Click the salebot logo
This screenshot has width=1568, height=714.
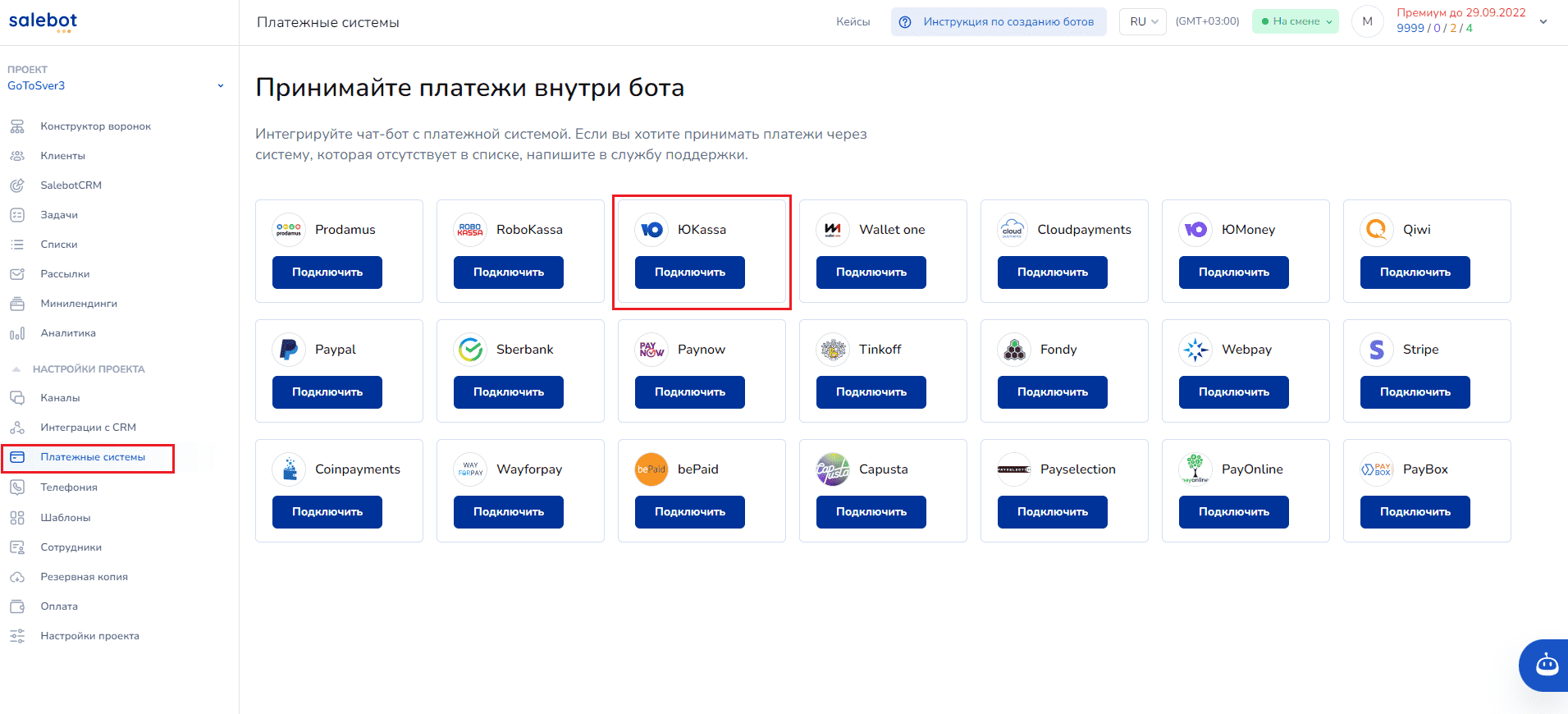(x=43, y=21)
